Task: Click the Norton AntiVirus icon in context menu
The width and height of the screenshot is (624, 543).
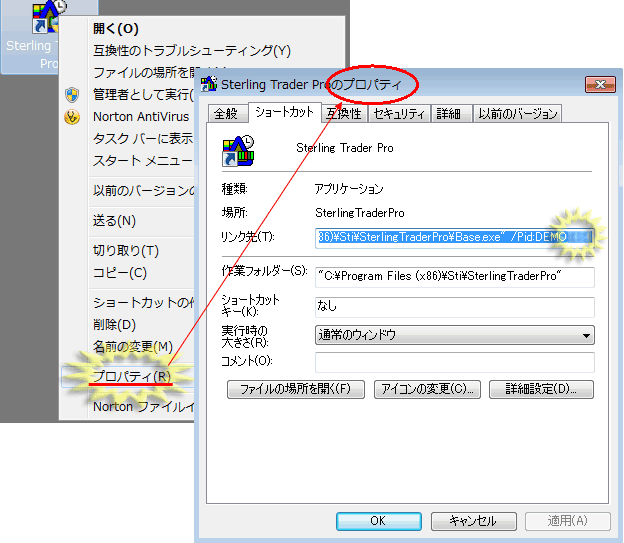Action: click(72, 117)
